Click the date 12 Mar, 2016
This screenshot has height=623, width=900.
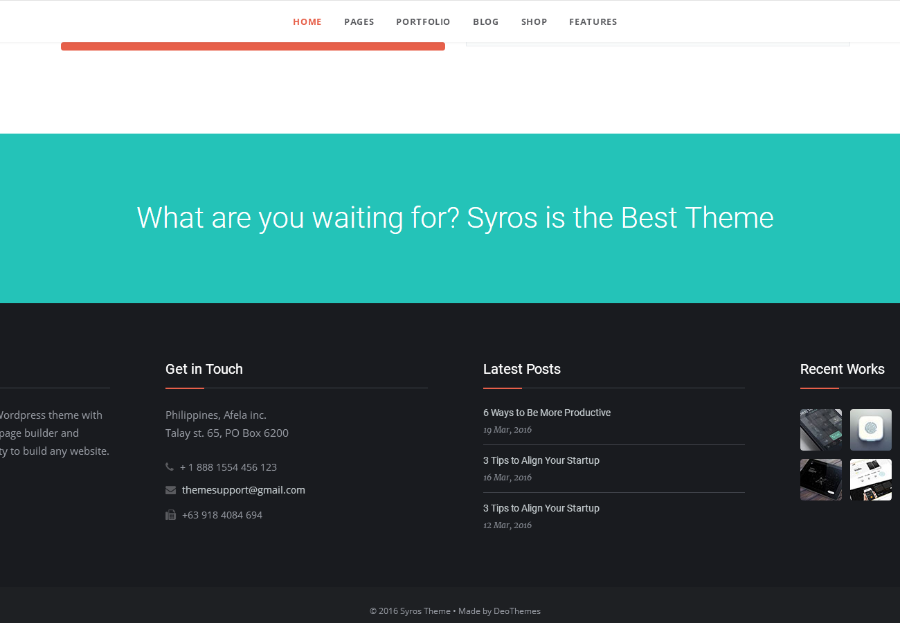tap(507, 525)
